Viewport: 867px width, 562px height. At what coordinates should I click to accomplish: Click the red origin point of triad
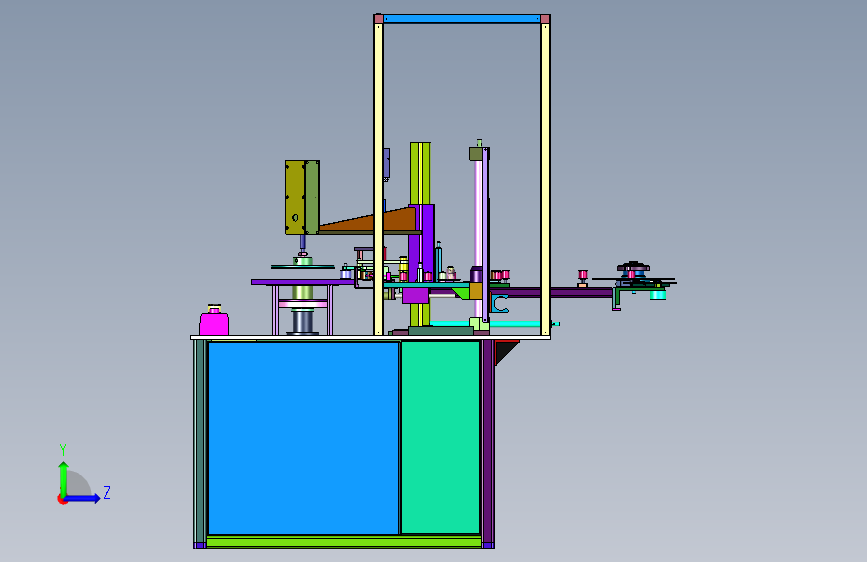(62, 499)
